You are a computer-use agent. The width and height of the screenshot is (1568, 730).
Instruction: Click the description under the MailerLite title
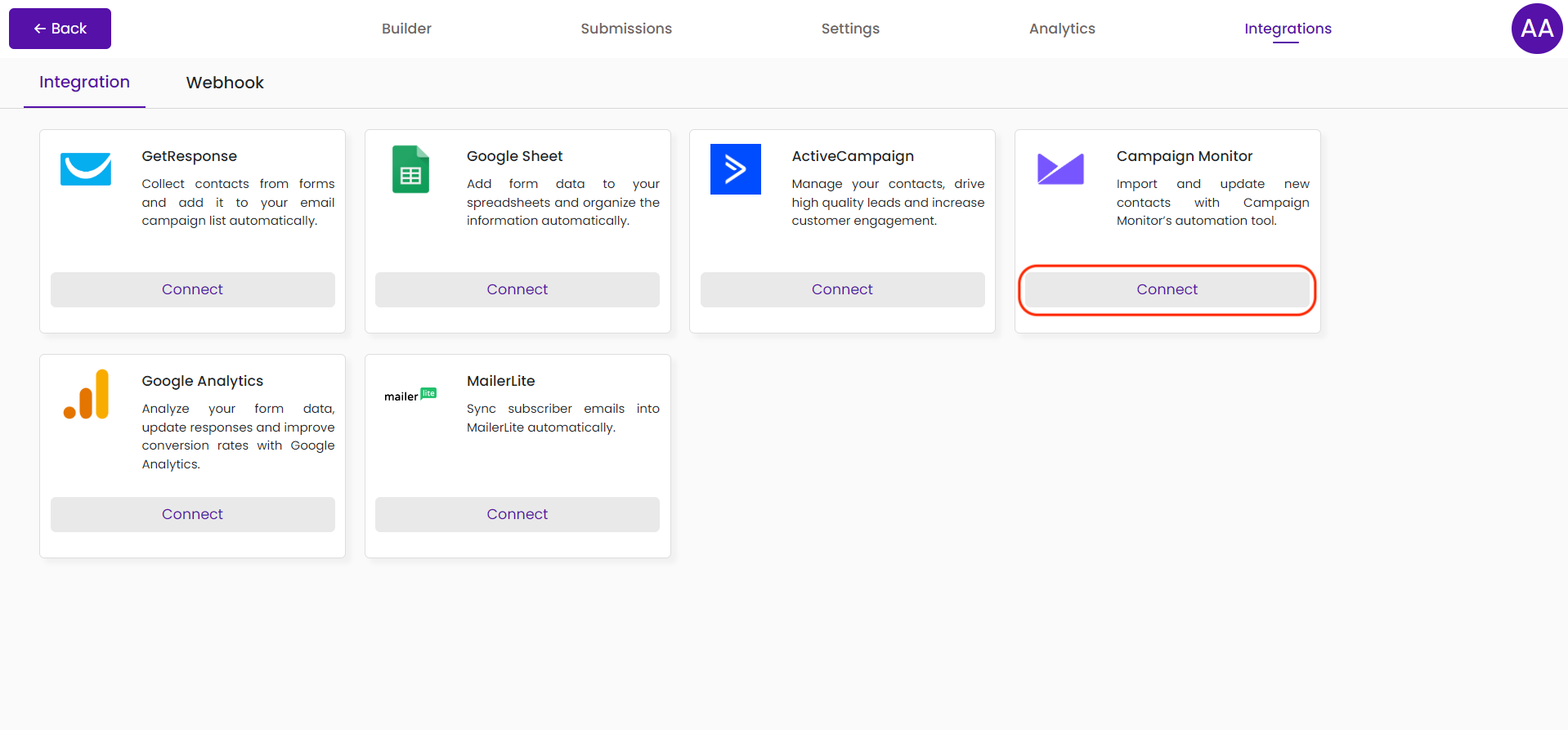coord(563,418)
